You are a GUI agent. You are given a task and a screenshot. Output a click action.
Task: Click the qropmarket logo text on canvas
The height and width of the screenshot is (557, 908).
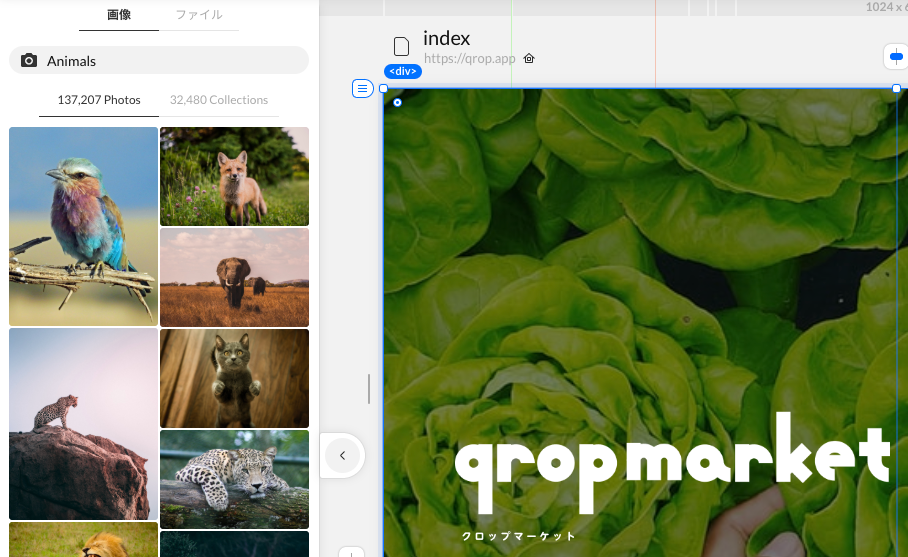pyautogui.click(x=672, y=463)
